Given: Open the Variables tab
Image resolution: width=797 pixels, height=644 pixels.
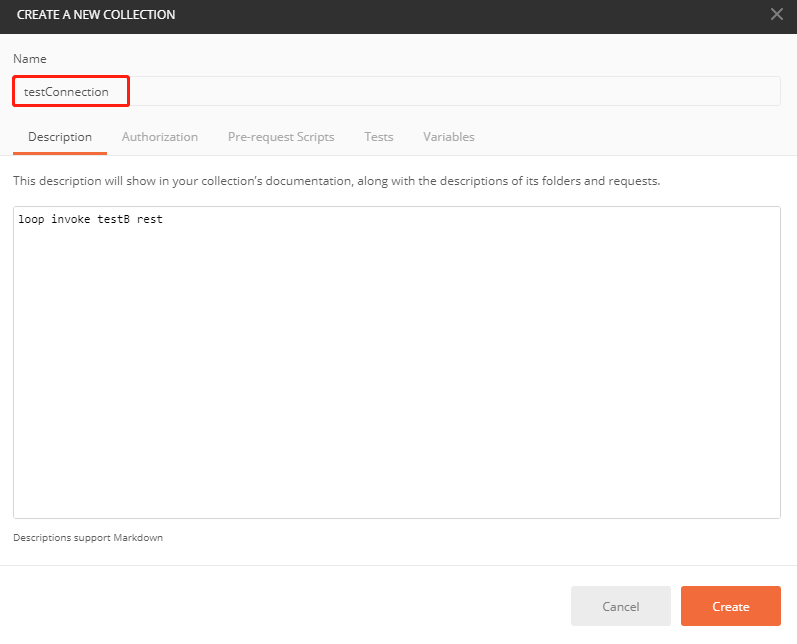Looking at the screenshot, I should point(449,137).
